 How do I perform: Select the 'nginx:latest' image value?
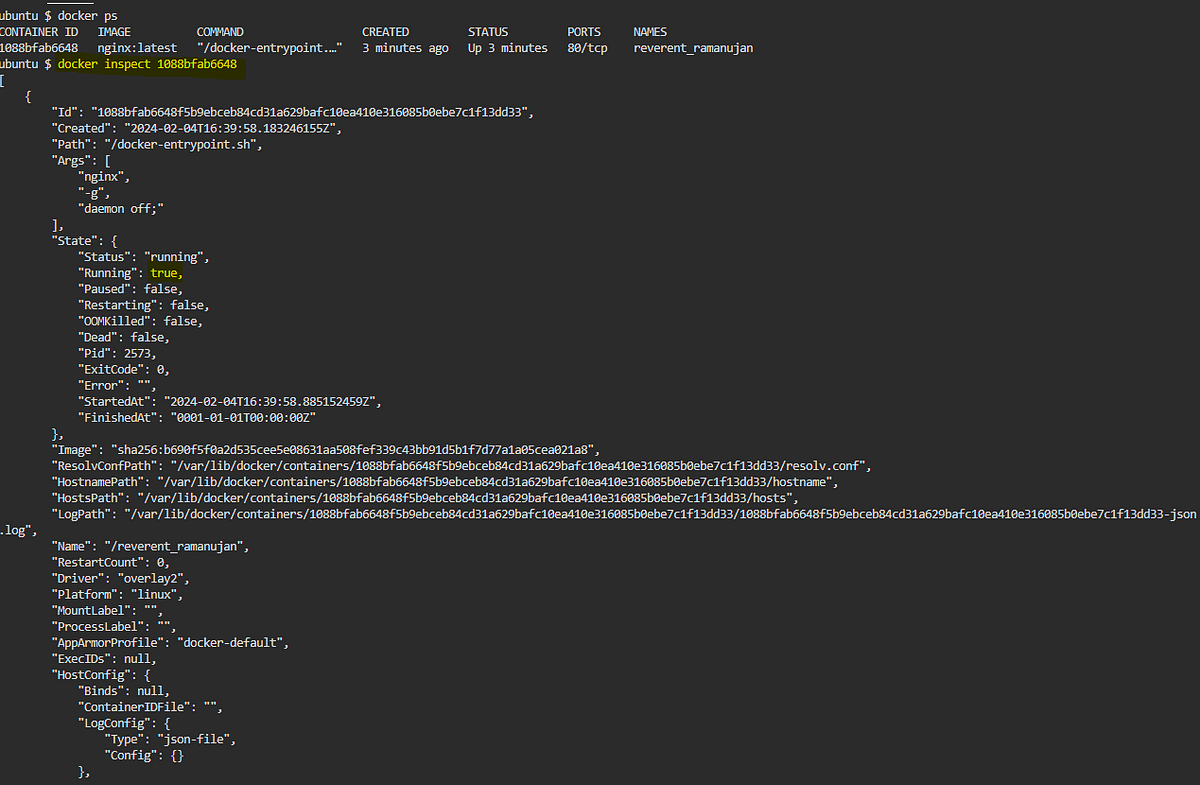click(137, 48)
